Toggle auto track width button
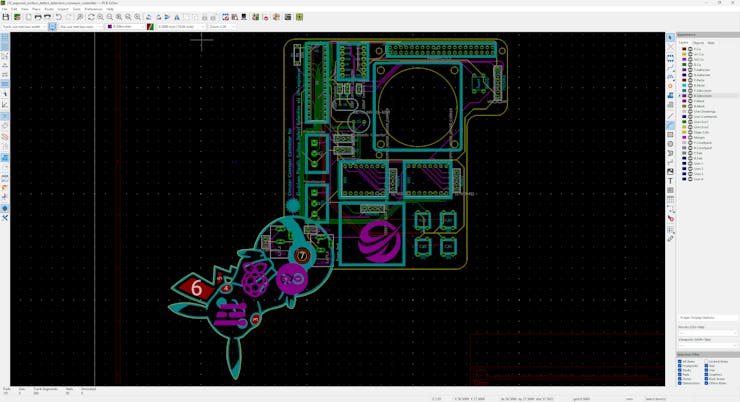Screen dimensions: 740x402 coord(52,27)
